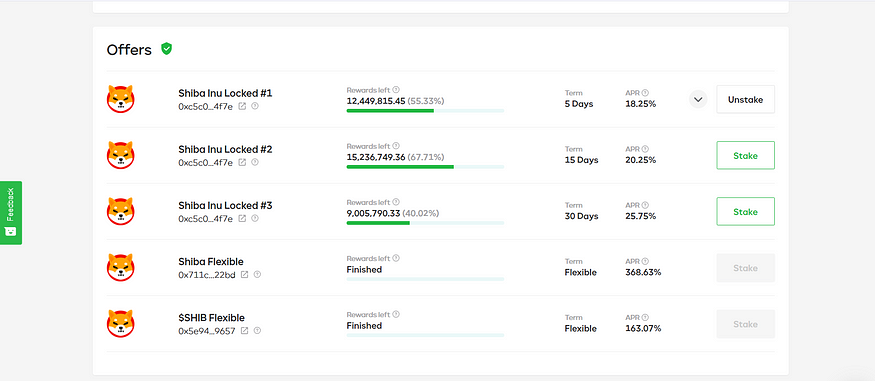Screen dimensions: 875x381
Task: Click Rewards left info icon for $SHIB Flexible
Action: [x=396, y=315]
